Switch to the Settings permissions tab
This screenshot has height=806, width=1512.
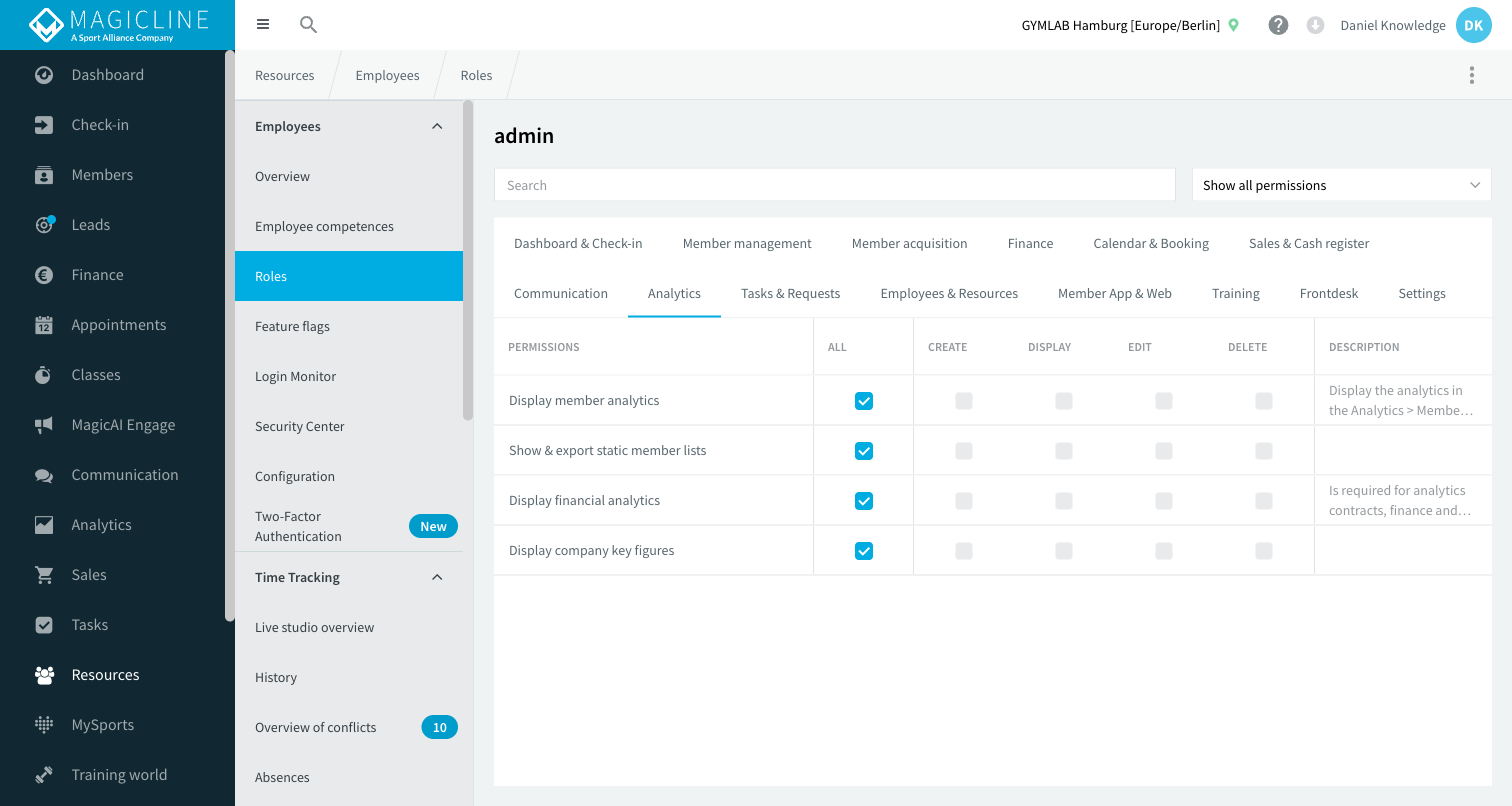click(x=1422, y=293)
